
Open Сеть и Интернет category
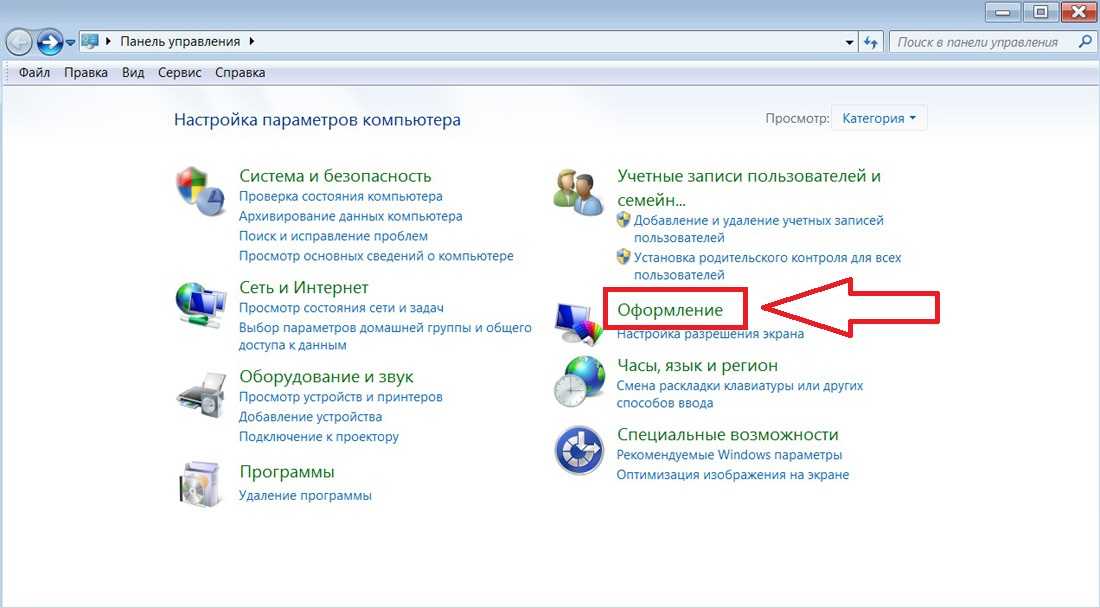304,288
